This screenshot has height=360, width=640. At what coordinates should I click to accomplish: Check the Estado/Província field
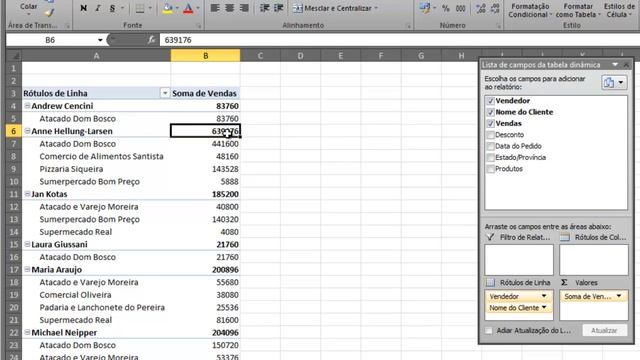tap(491, 158)
